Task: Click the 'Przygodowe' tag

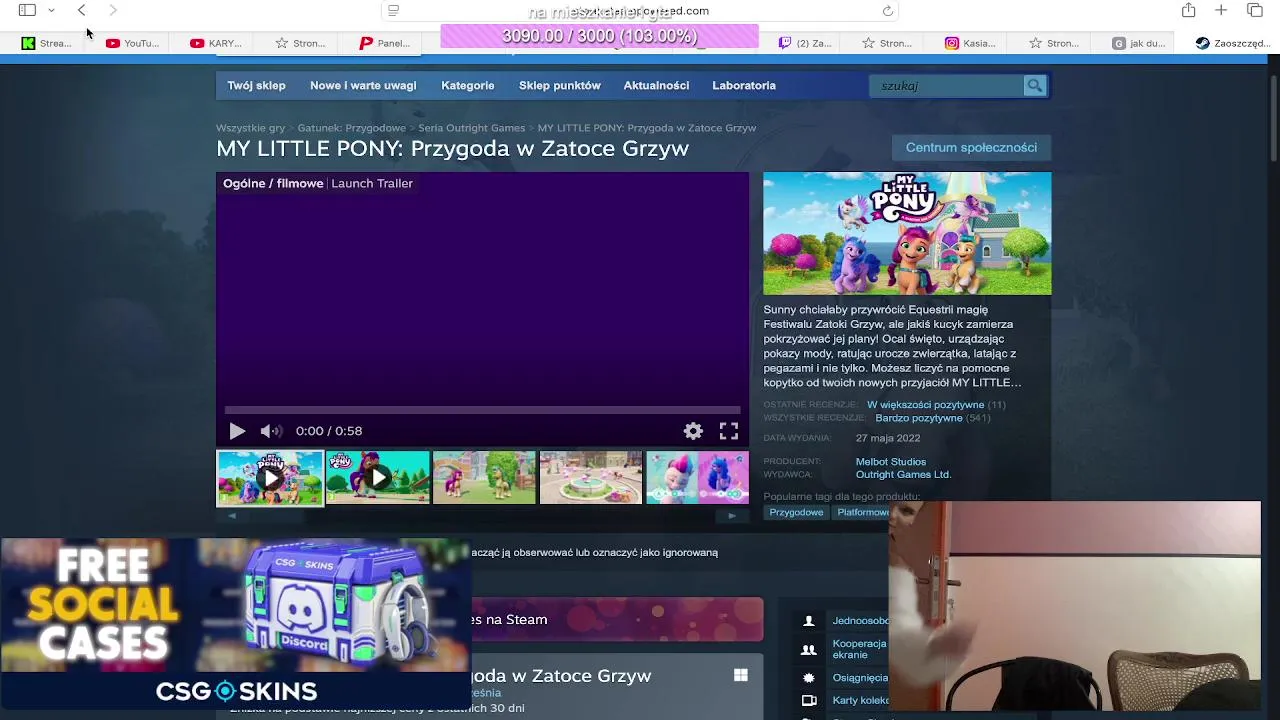Action: click(x=796, y=513)
